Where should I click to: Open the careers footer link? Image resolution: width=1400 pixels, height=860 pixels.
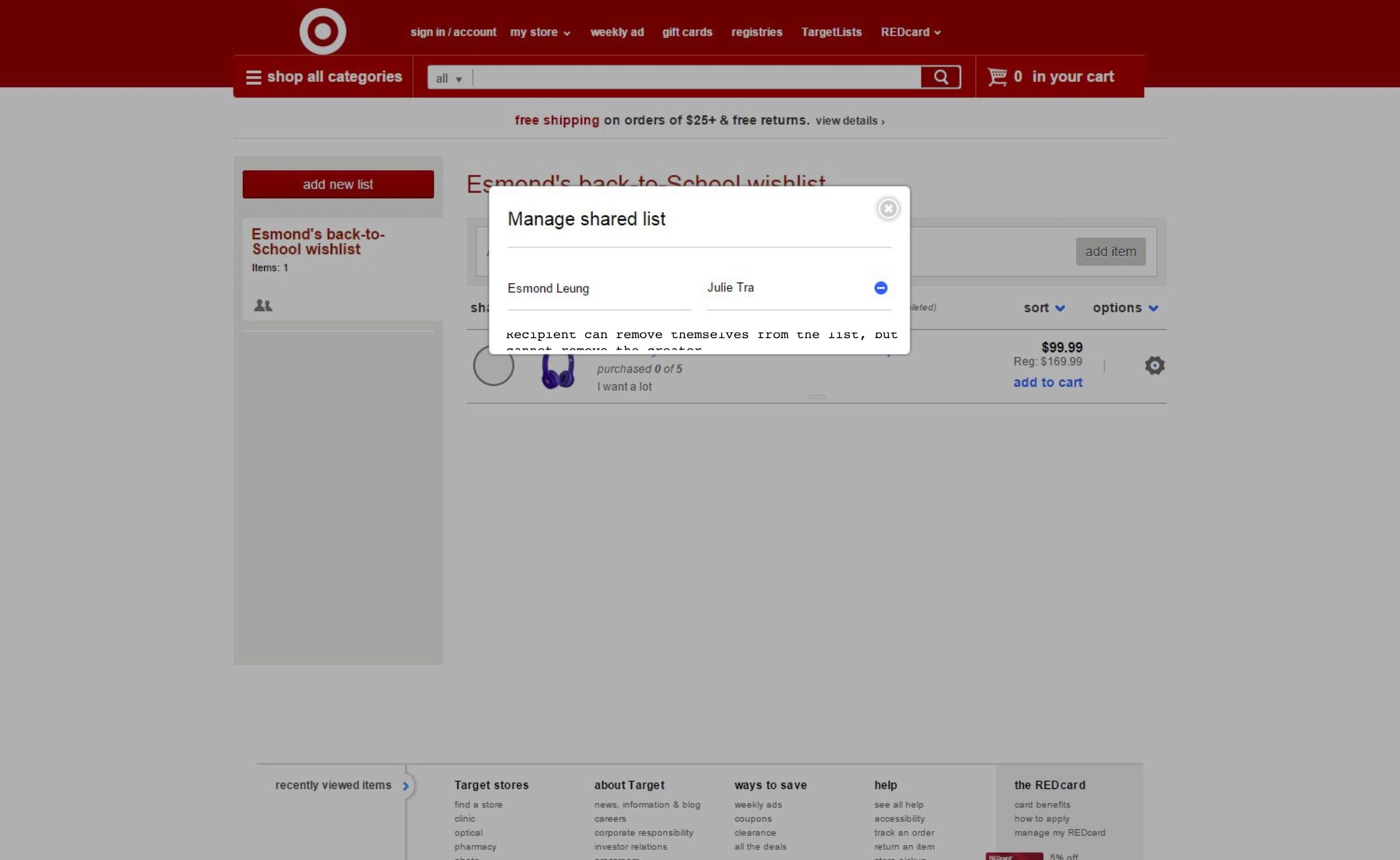610,819
